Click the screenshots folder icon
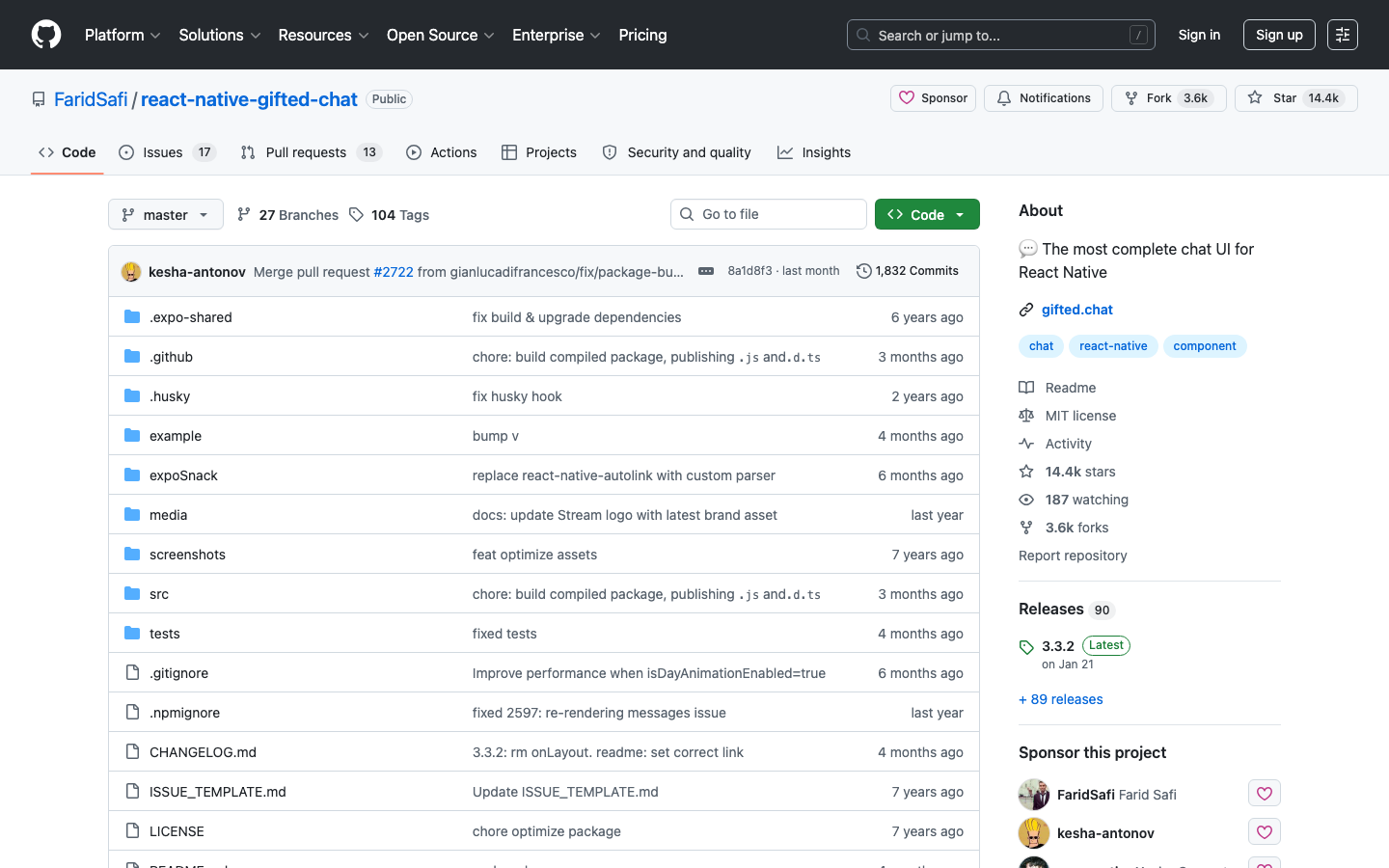 pyautogui.click(x=132, y=555)
